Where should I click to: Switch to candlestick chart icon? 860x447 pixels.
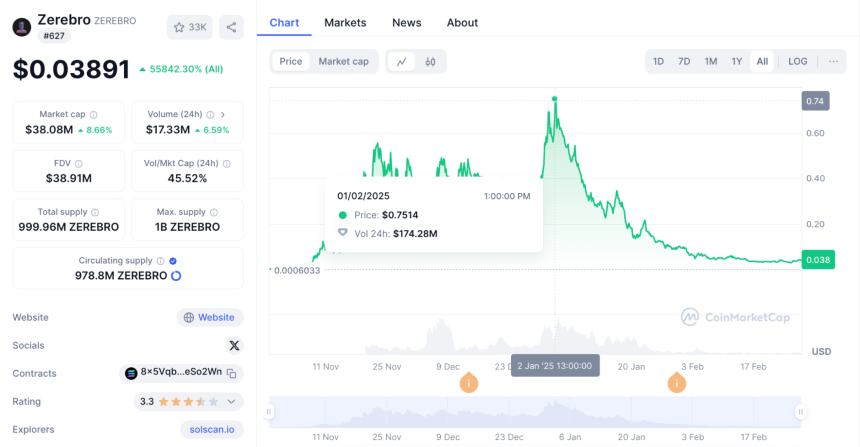[431, 61]
